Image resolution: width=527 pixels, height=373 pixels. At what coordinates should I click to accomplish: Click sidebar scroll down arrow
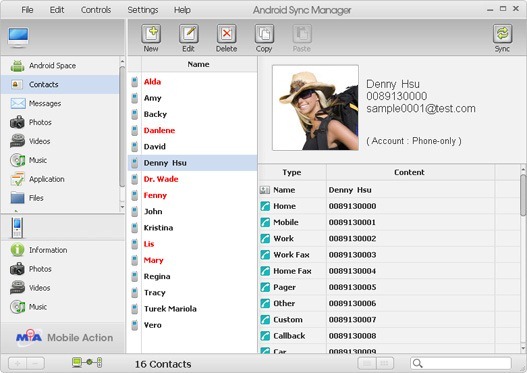122,207
